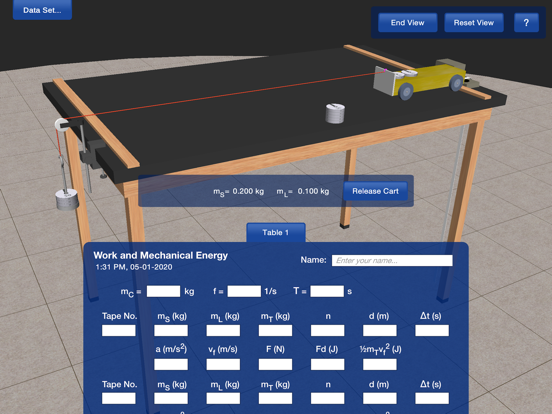Click the Work and Mechanical Energy title

pos(161,255)
